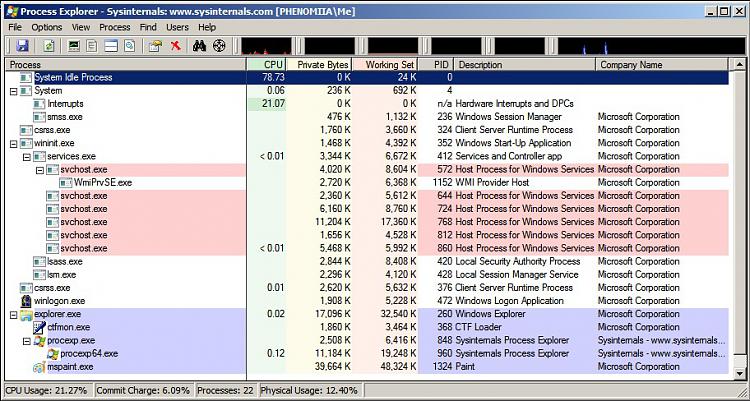
Task: Toggle the Show Lower Pane toolbar icon
Action: 111,46
